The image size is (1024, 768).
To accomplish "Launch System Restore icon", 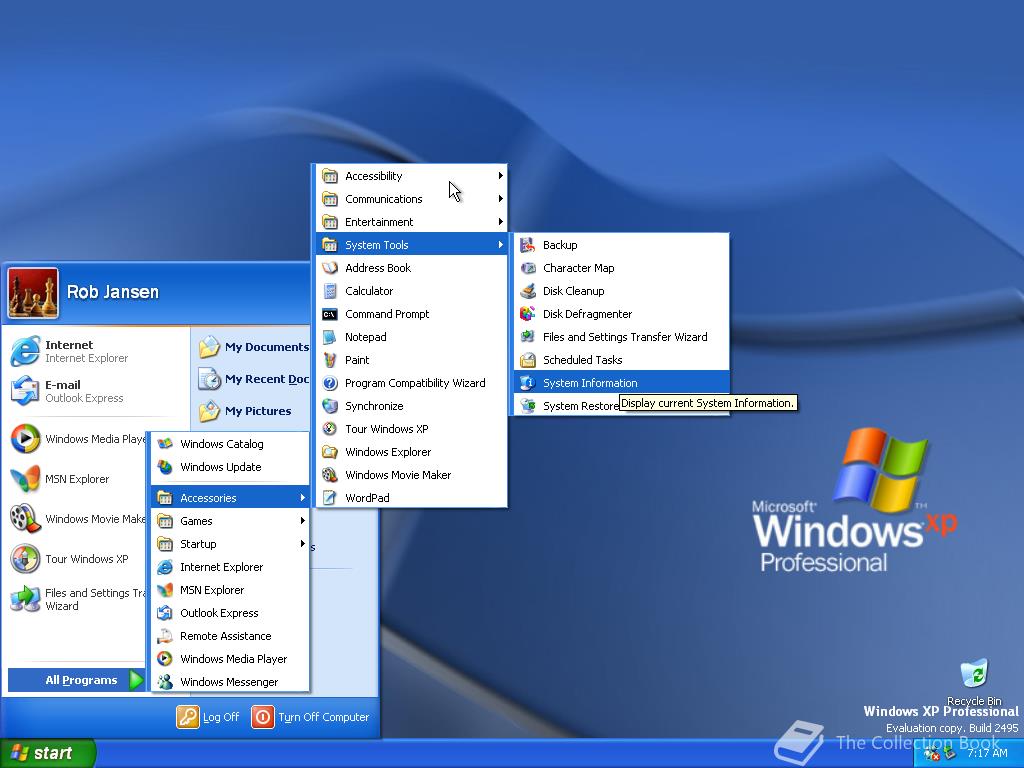I will coord(528,406).
